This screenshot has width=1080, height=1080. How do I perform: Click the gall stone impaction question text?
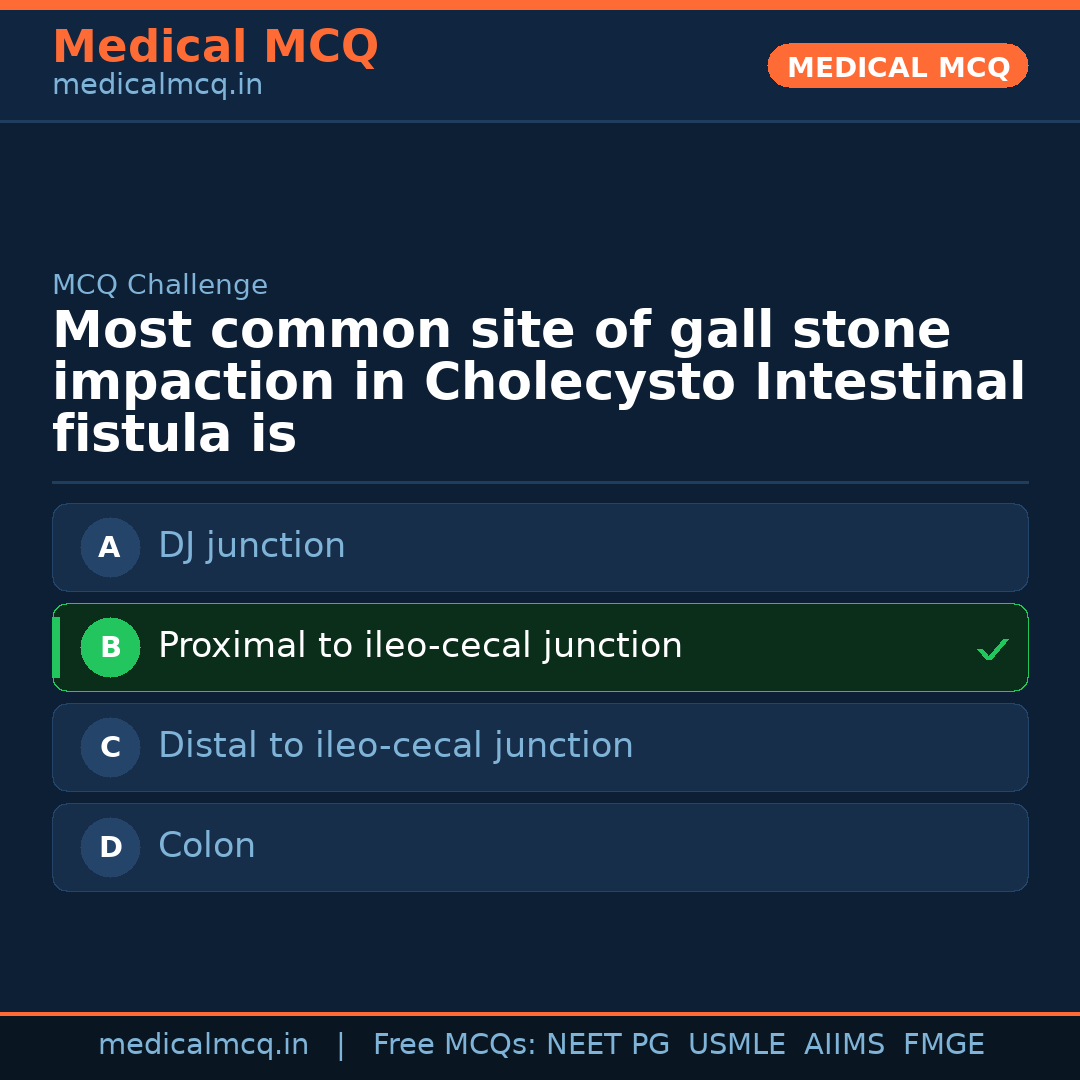click(538, 383)
